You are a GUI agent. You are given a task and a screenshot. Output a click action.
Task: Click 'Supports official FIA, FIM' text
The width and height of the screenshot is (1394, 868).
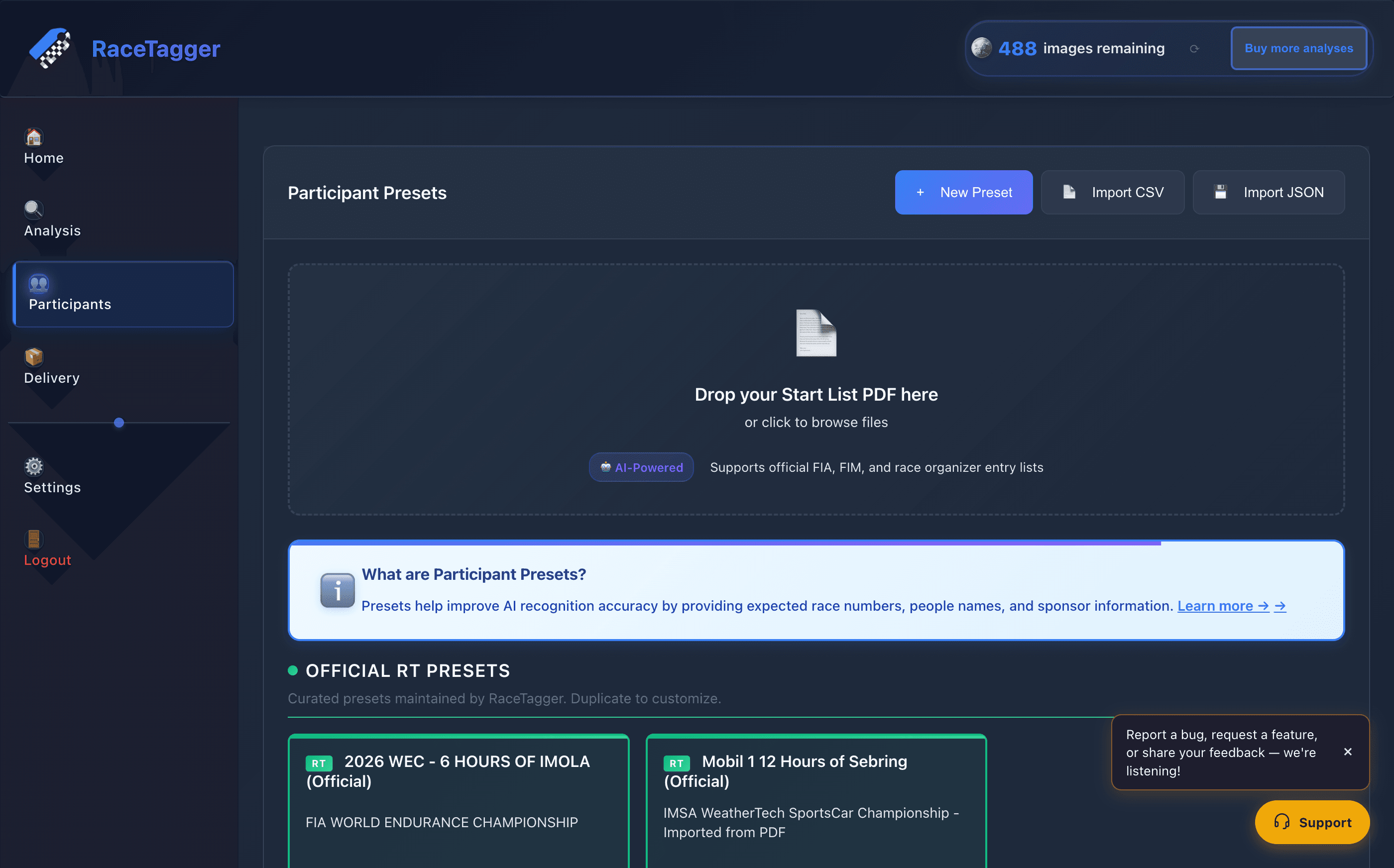coord(877,468)
